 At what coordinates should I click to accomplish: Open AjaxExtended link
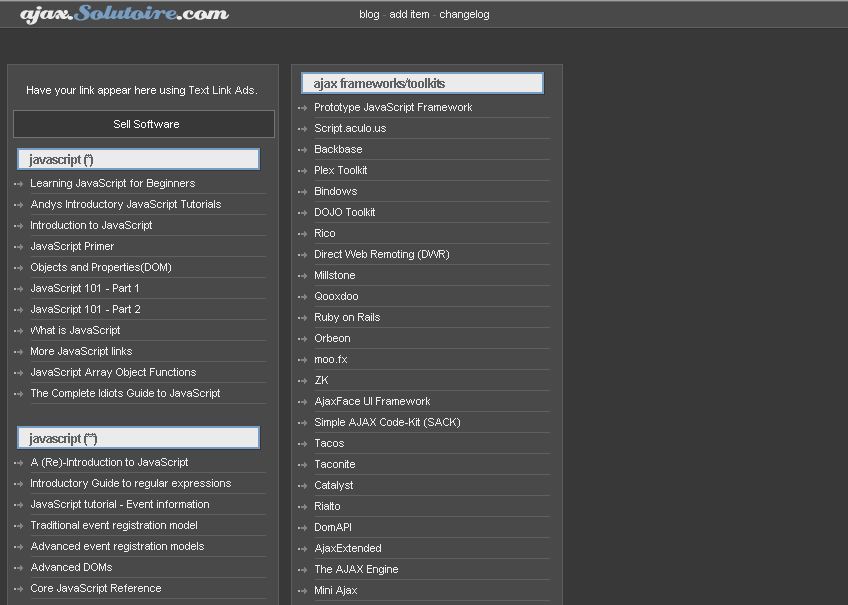348,548
